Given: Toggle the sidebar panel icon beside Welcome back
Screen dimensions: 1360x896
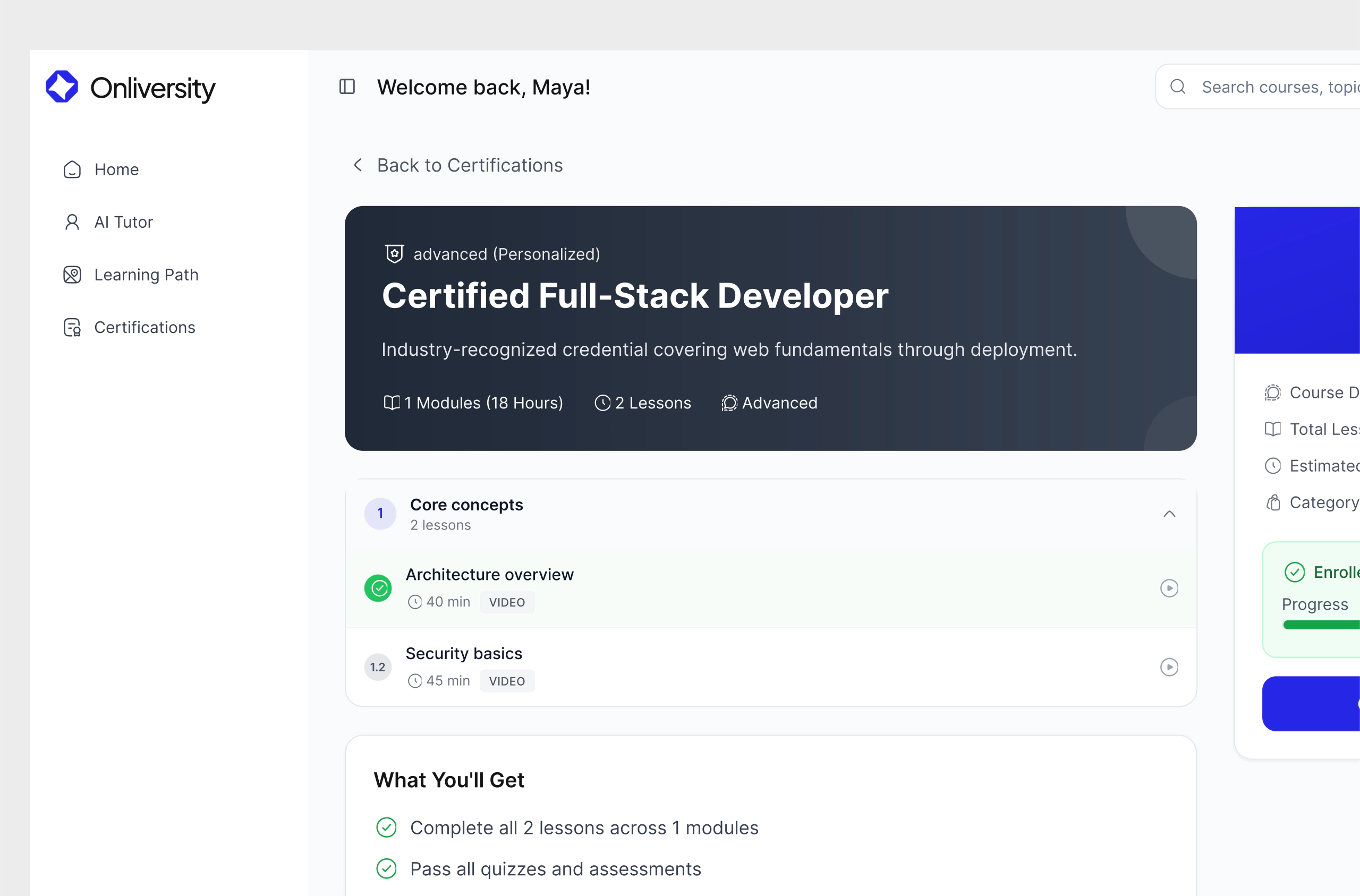Looking at the screenshot, I should (347, 87).
